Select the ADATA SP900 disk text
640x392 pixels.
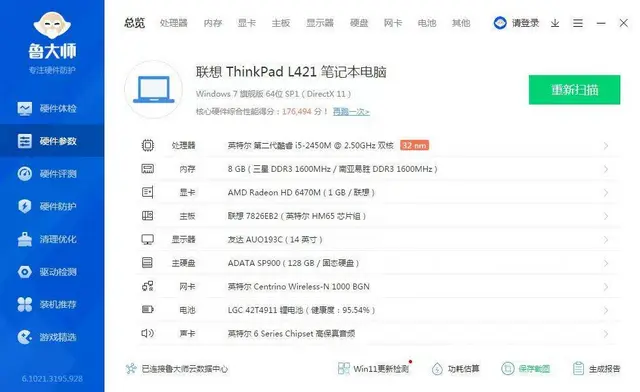(x=293, y=263)
